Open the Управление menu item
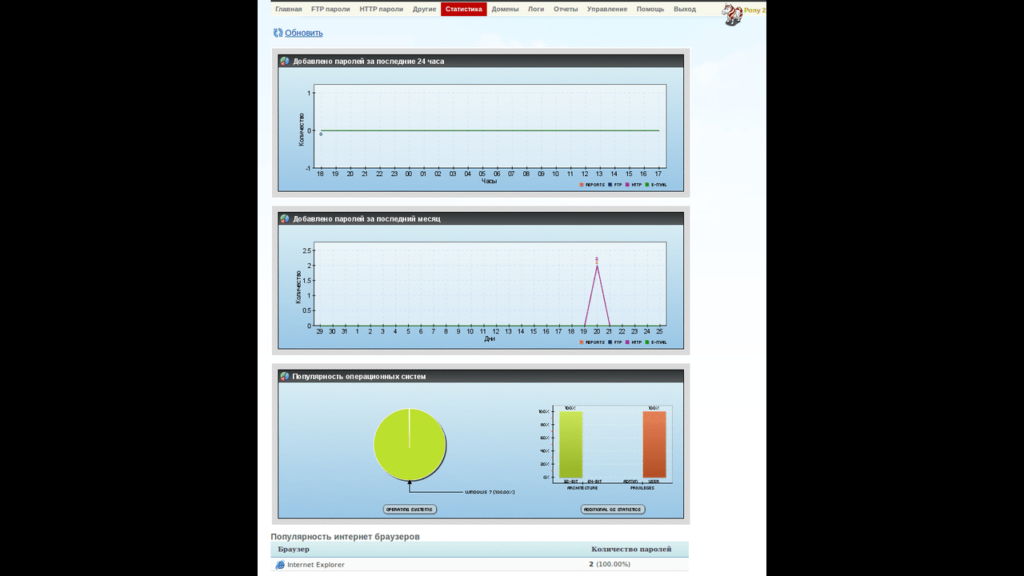The image size is (1024, 576). pos(607,9)
